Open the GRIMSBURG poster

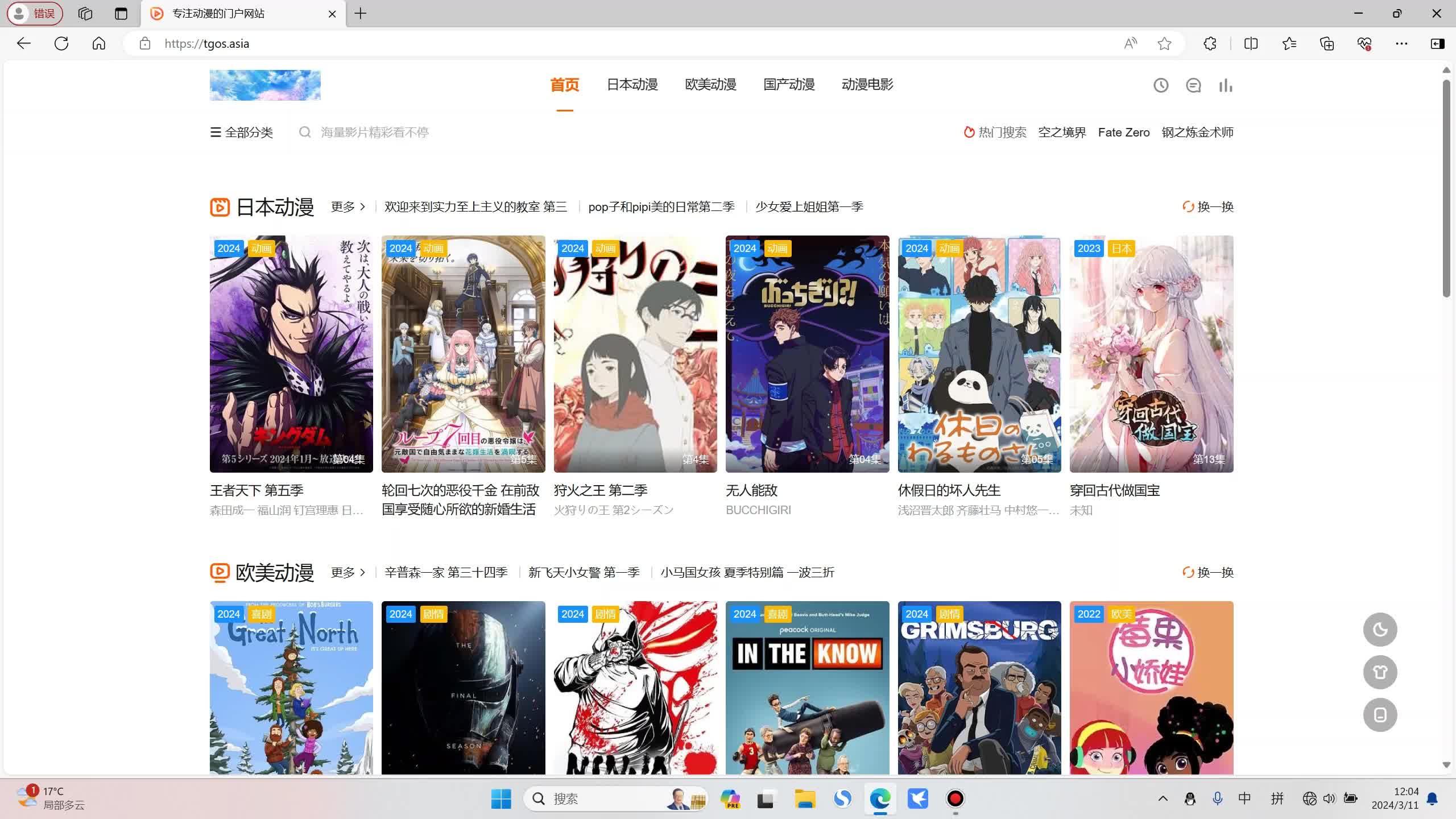point(979,688)
